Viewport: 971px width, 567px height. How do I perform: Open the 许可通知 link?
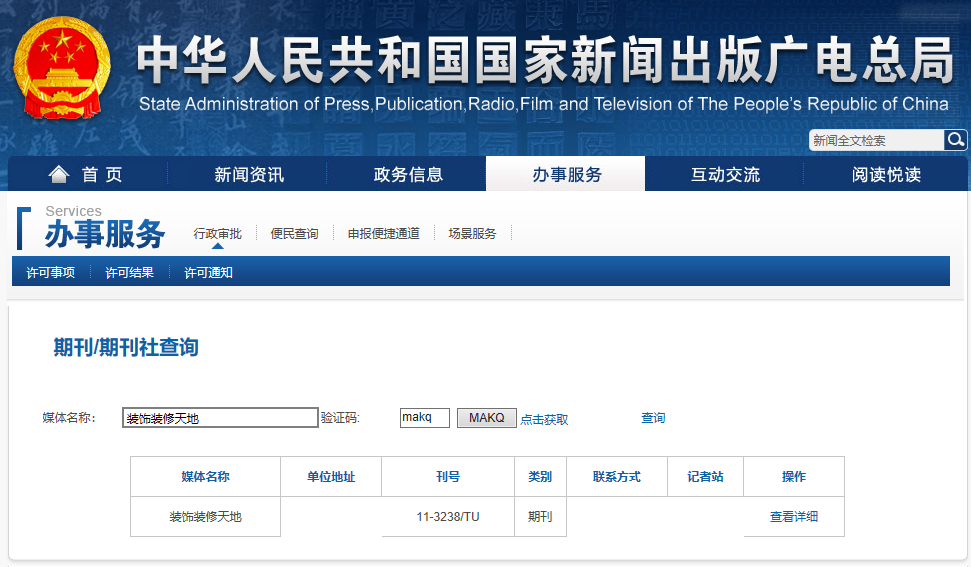(x=208, y=272)
